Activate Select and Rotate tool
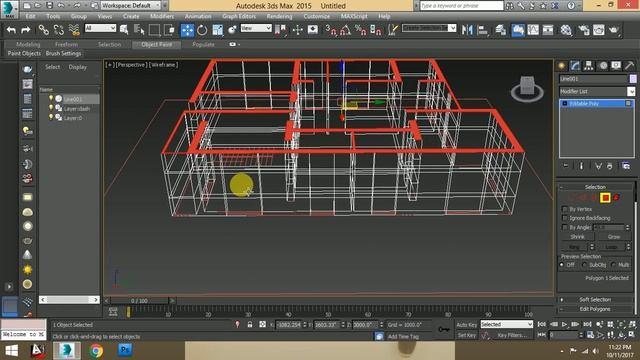640x360 pixels. tap(202, 30)
